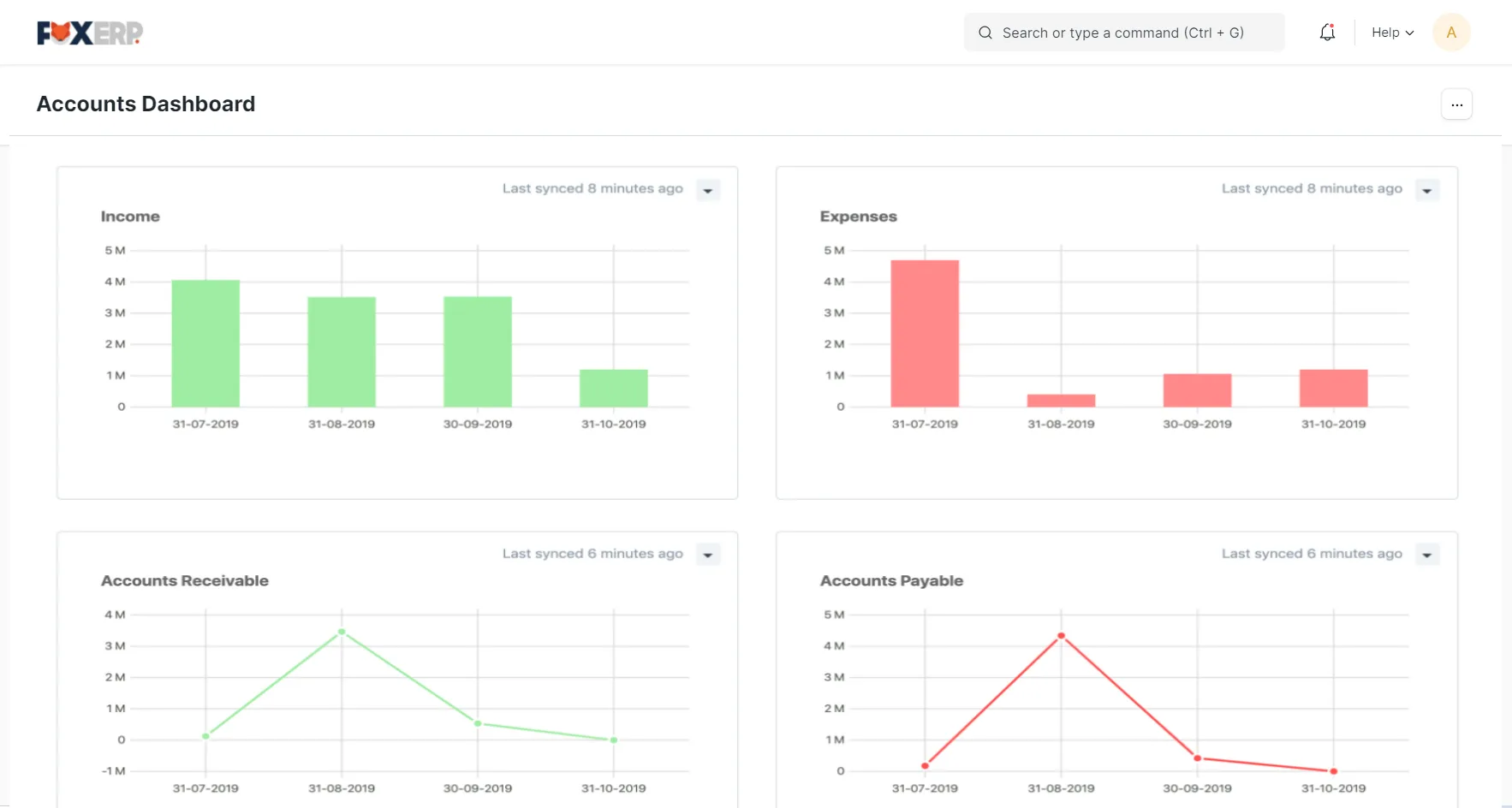
Task: Click Expenses chart x-label 31-08-2019
Action: click(1061, 425)
